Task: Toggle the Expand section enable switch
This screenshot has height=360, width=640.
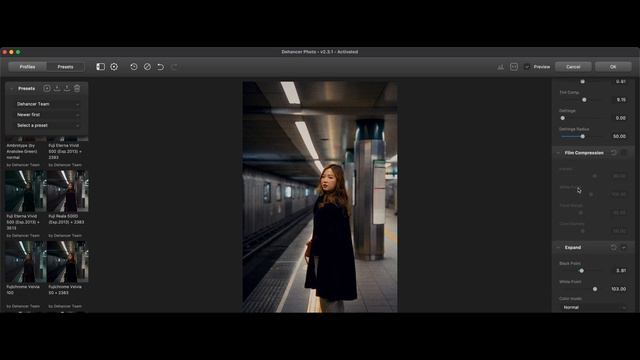Action: point(624,247)
